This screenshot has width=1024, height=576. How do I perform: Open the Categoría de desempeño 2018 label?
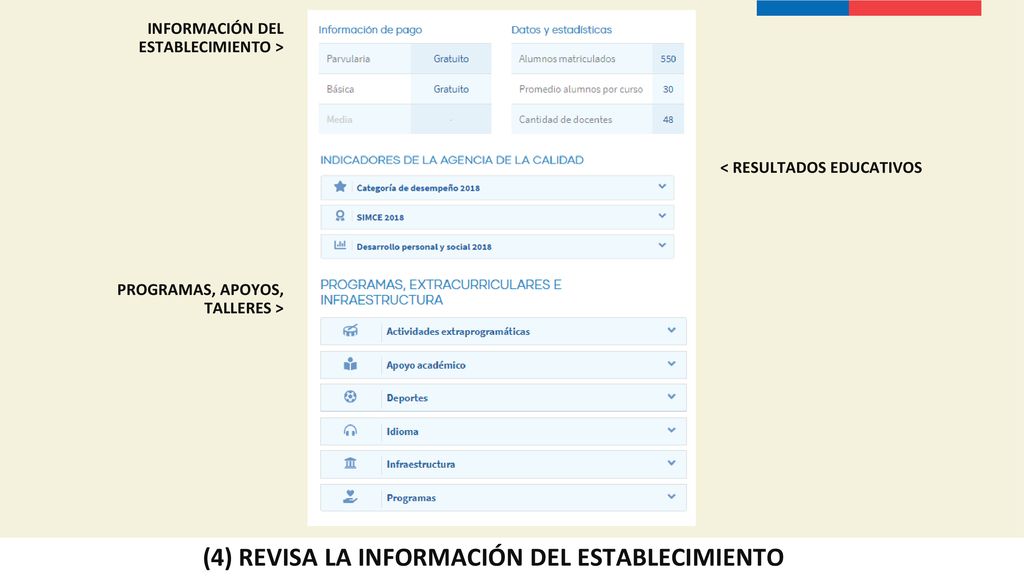point(418,188)
